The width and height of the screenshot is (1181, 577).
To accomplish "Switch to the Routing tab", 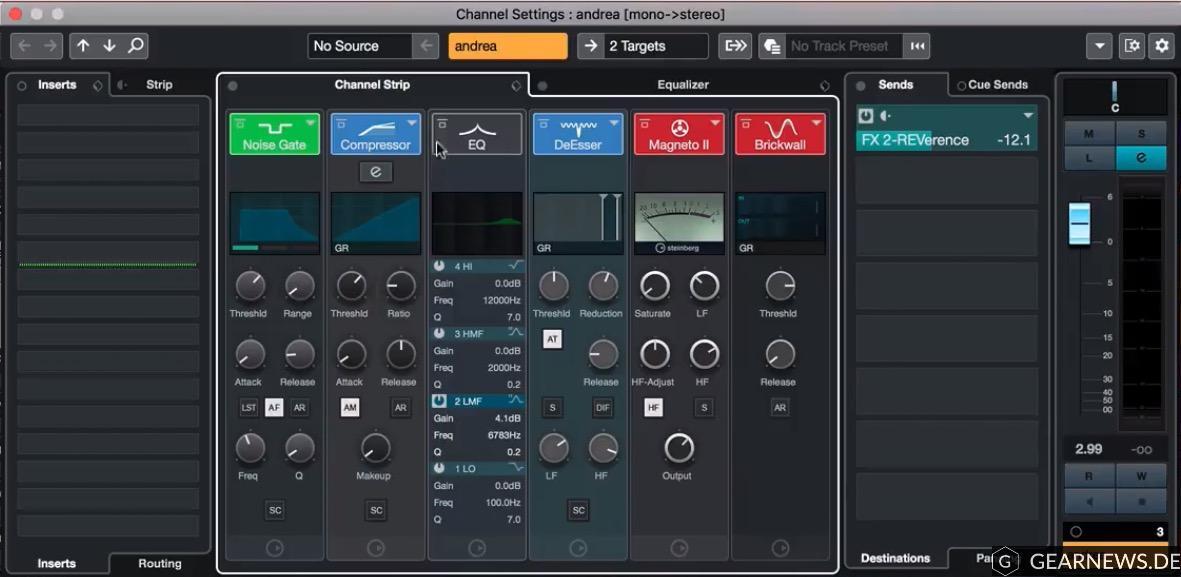I will [x=160, y=563].
